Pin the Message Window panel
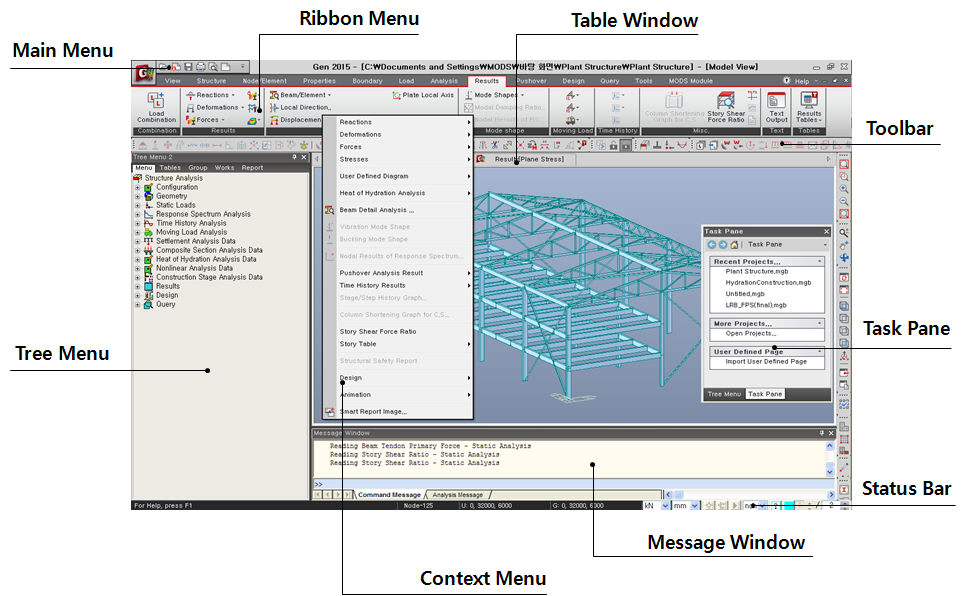This screenshot has height=596, width=965. [x=821, y=433]
